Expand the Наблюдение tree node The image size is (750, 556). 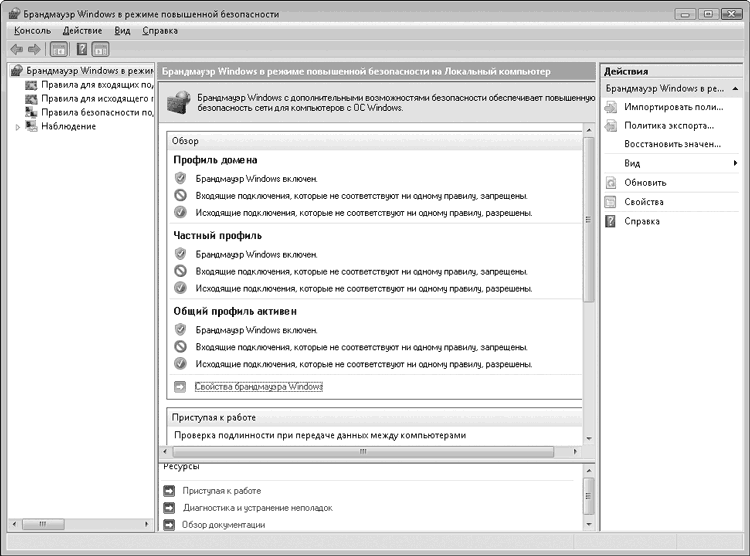pos(17,127)
